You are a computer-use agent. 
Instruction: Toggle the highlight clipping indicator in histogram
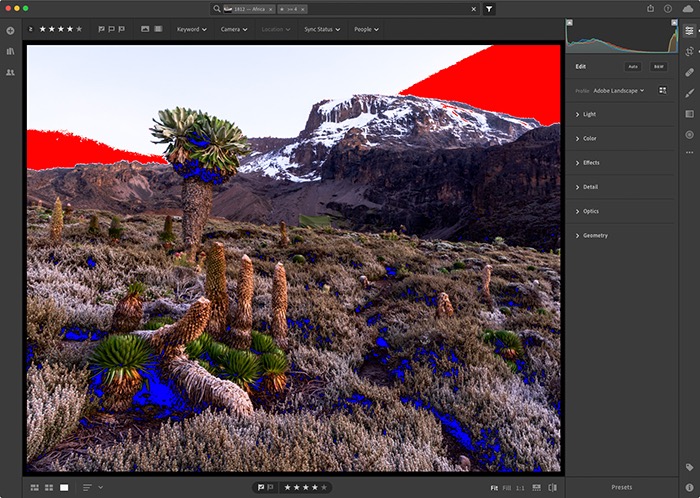[673, 23]
